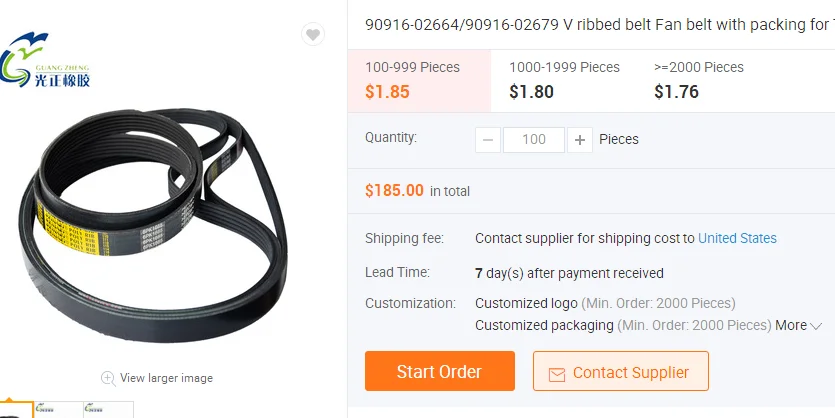Select the first highlighted product thumbnail
The height and width of the screenshot is (418, 835).
[14, 411]
